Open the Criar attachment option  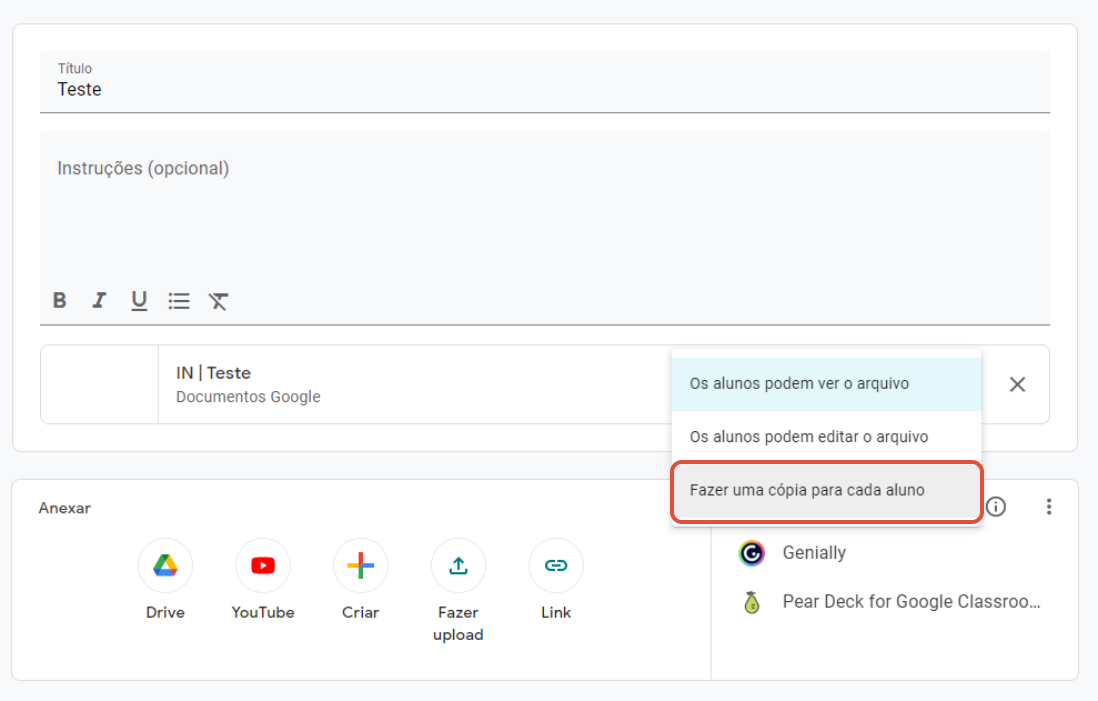(x=360, y=565)
